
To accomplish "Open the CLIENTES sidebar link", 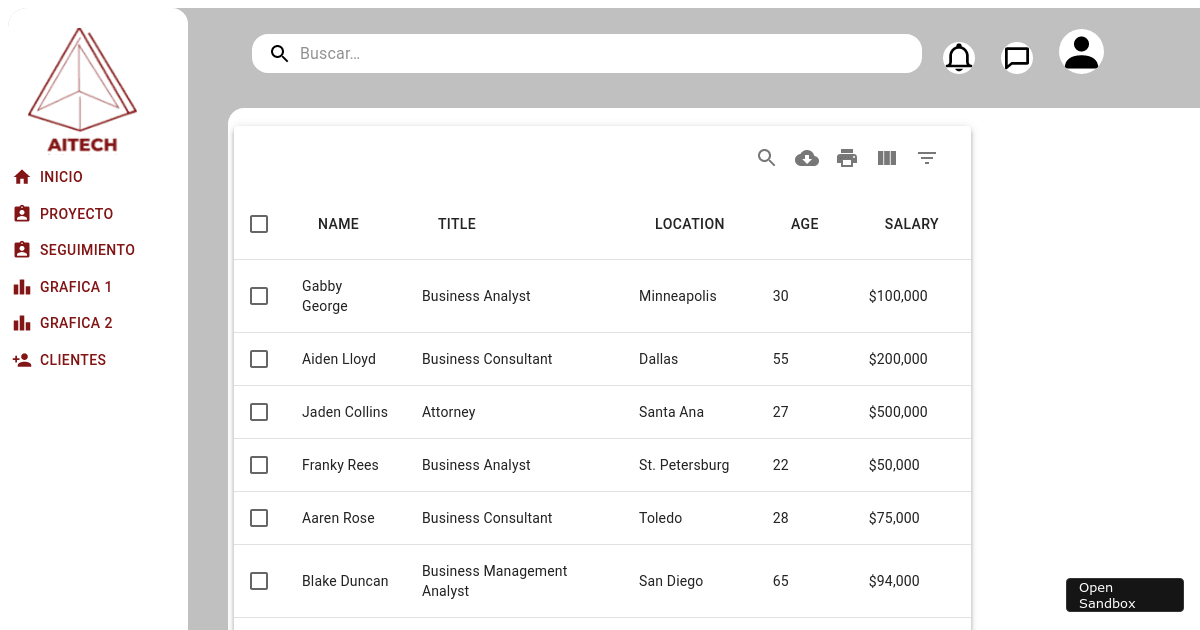I will 72,360.
